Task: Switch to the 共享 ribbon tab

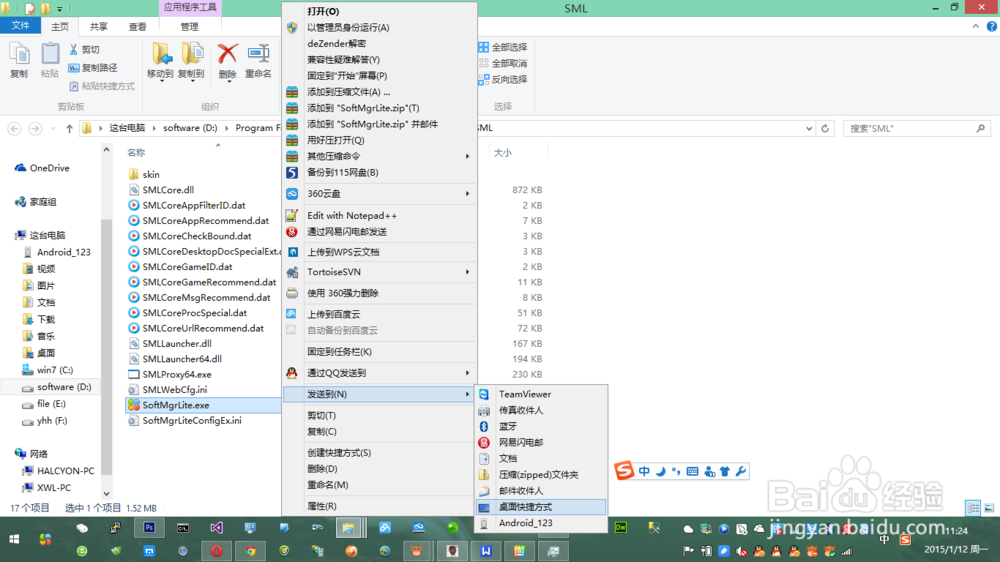Action: click(98, 26)
